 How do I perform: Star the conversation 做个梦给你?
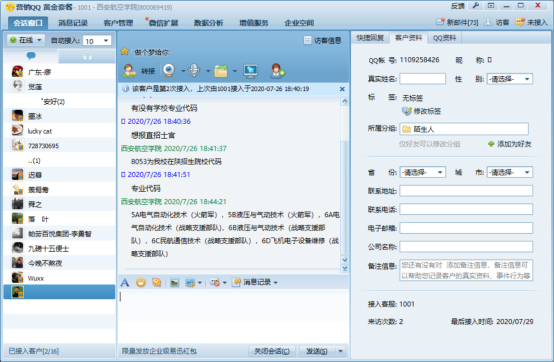pos(124,52)
